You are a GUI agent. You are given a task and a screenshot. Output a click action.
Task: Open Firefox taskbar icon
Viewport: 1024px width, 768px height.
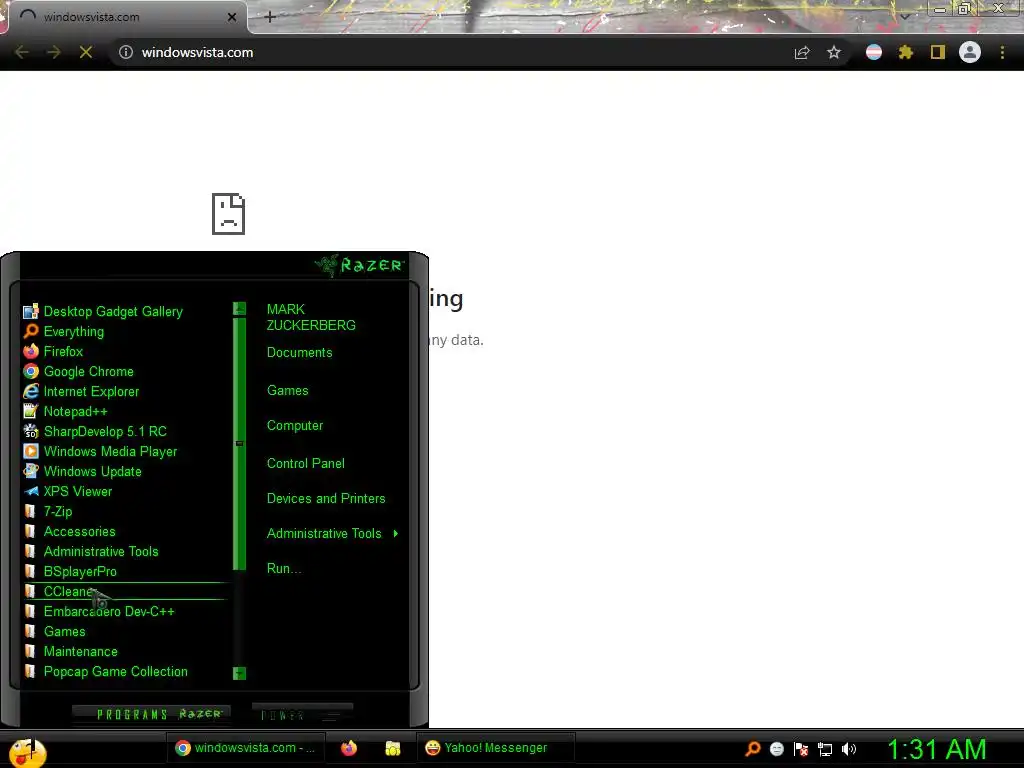[x=349, y=748]
